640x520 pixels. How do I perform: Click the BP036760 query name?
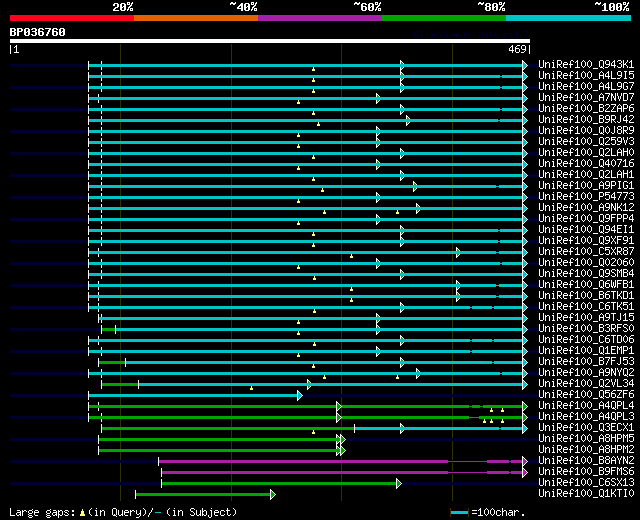coord(37,32)
